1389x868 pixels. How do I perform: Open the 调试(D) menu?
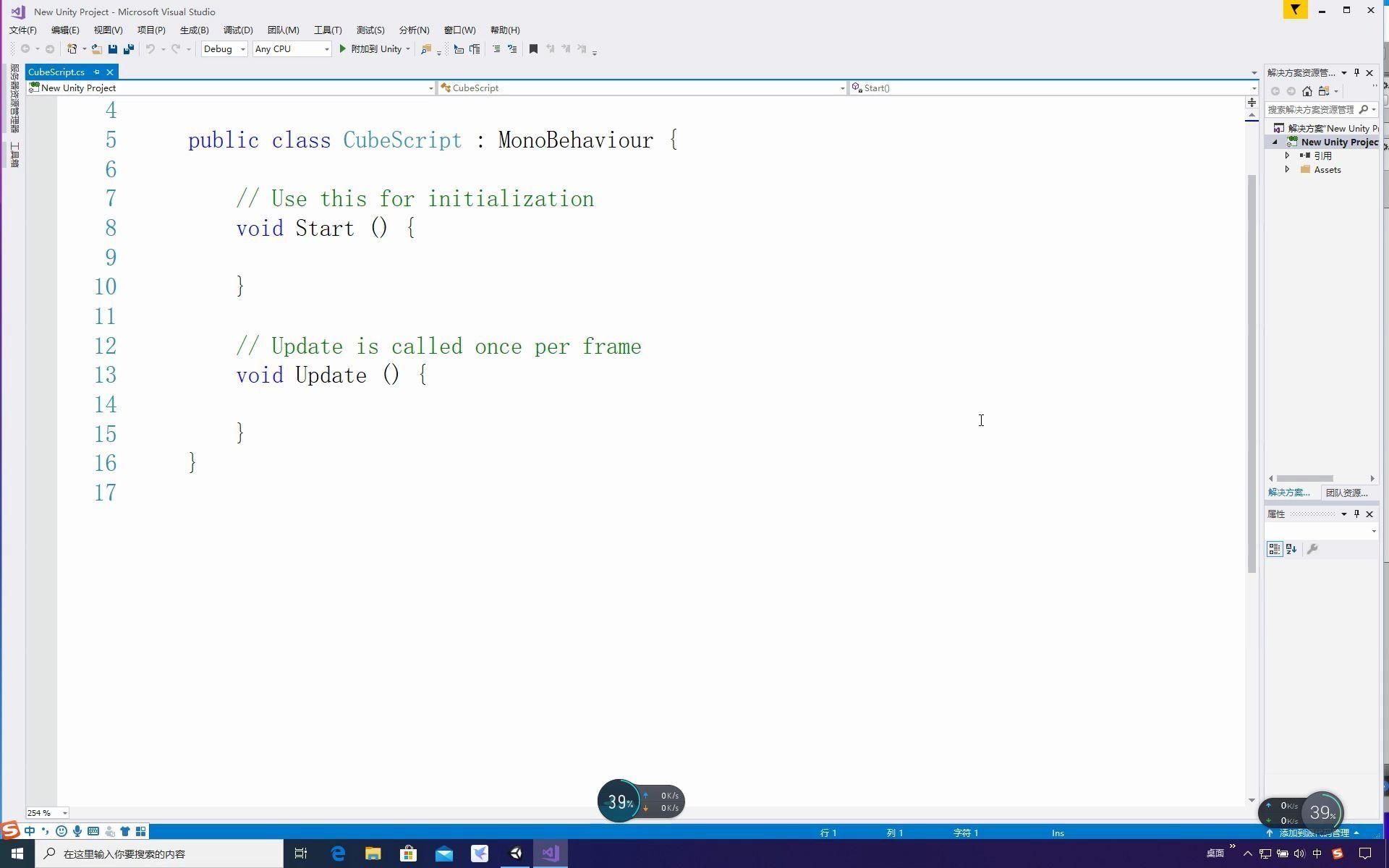238,30
